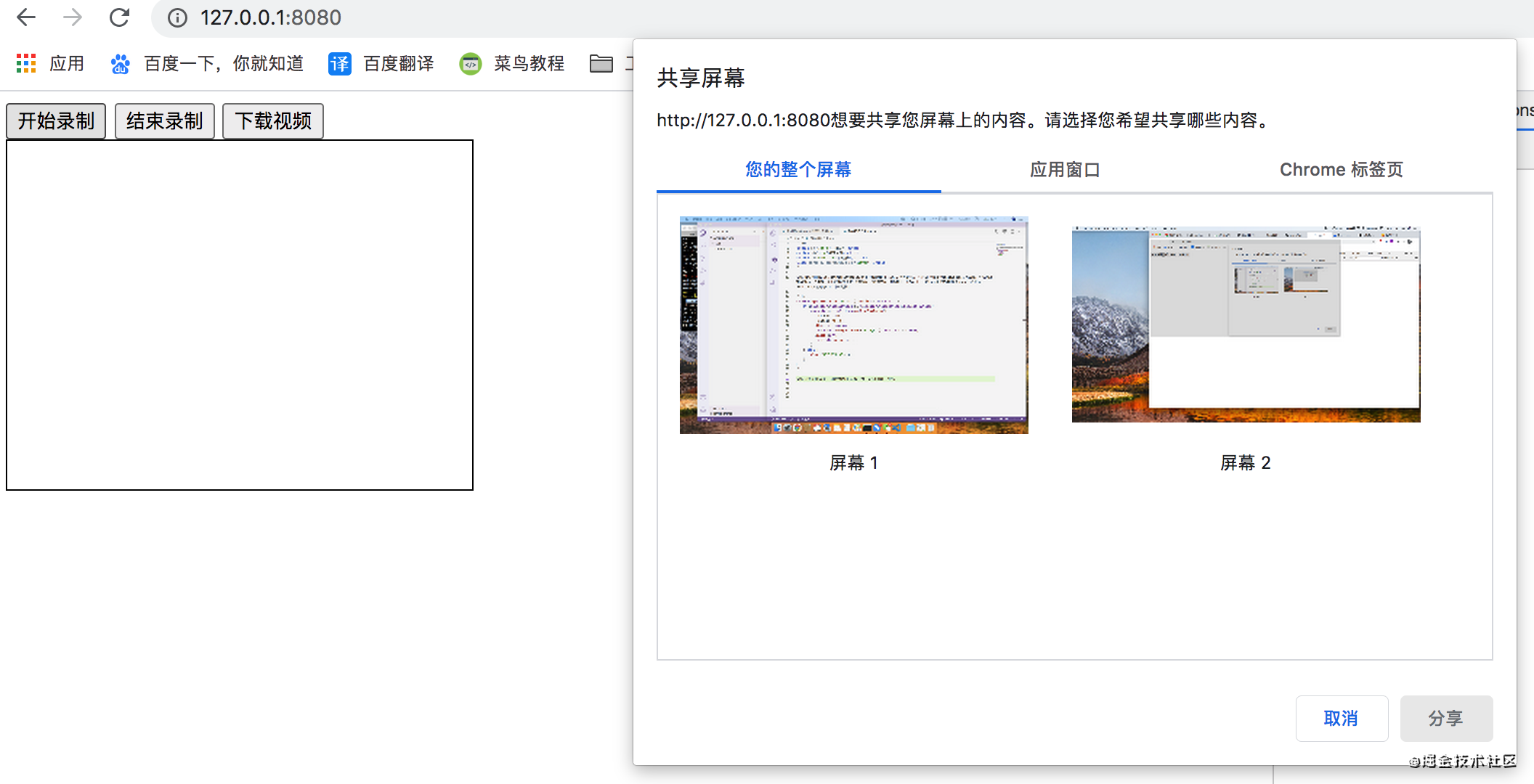Click the browser forward arrow

[x=73, y=17]
